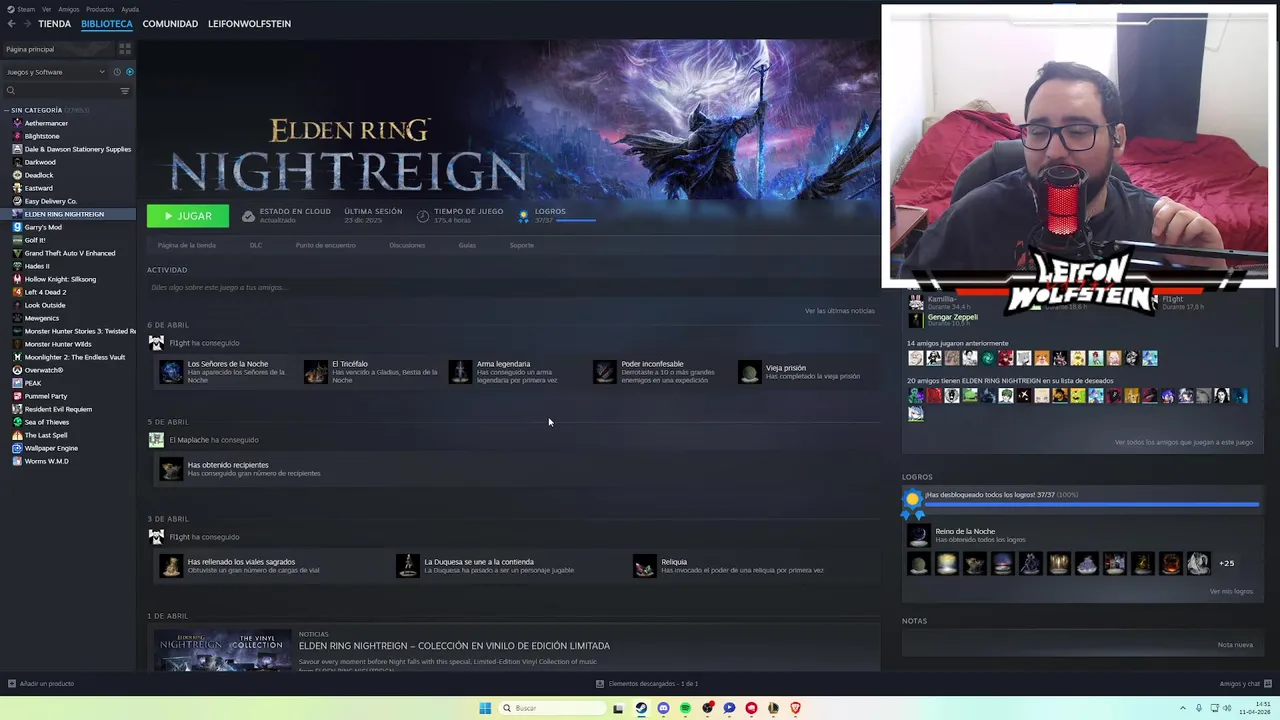Select Darkwood in the game list
Screen dimensions: 1280x720
(x=40, y=162)
